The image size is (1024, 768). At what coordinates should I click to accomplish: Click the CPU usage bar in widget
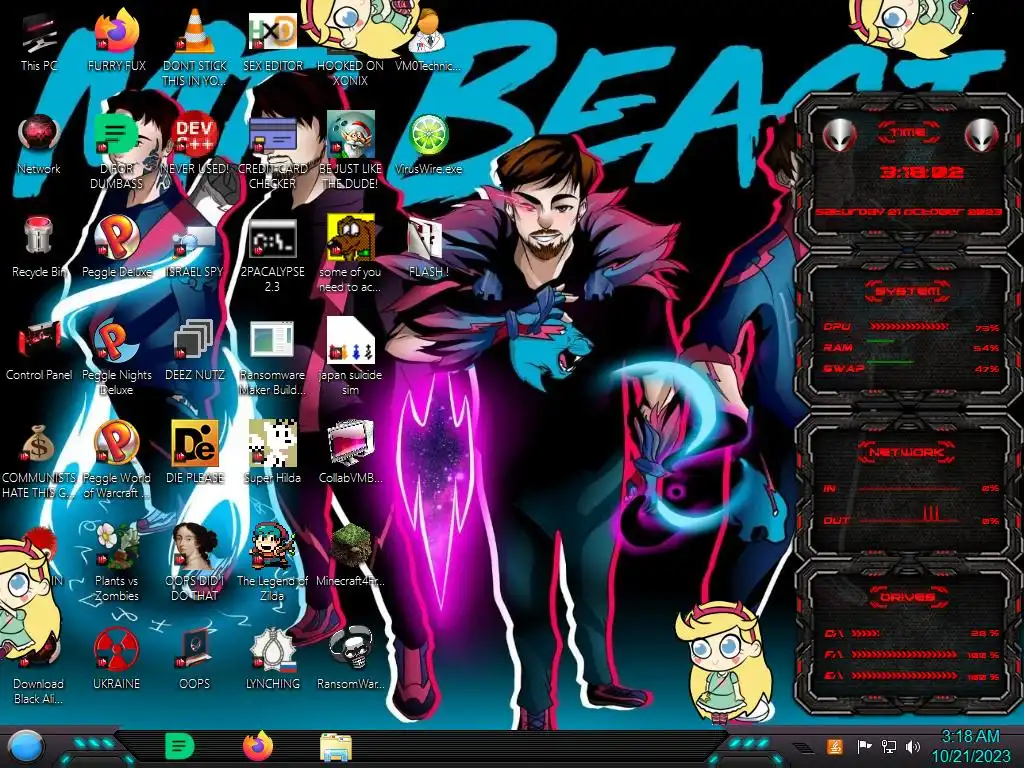pyautogui.click(x=908, y=327)
